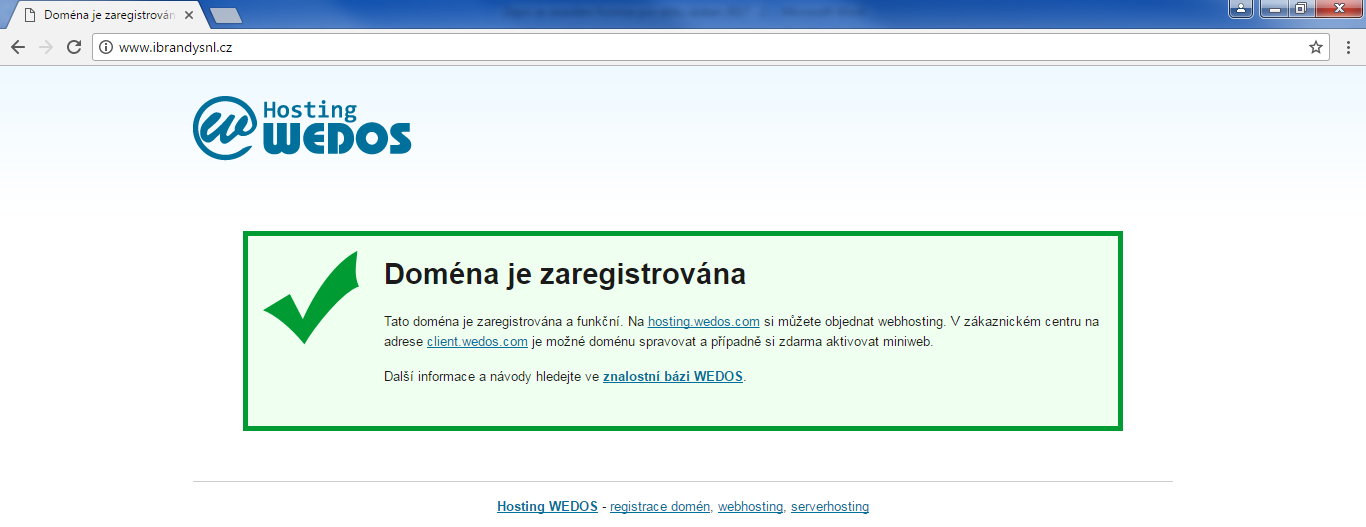Go back using the browser back arrow
Viewport: 1366px width, 527px height.
(x=18, y=47)
